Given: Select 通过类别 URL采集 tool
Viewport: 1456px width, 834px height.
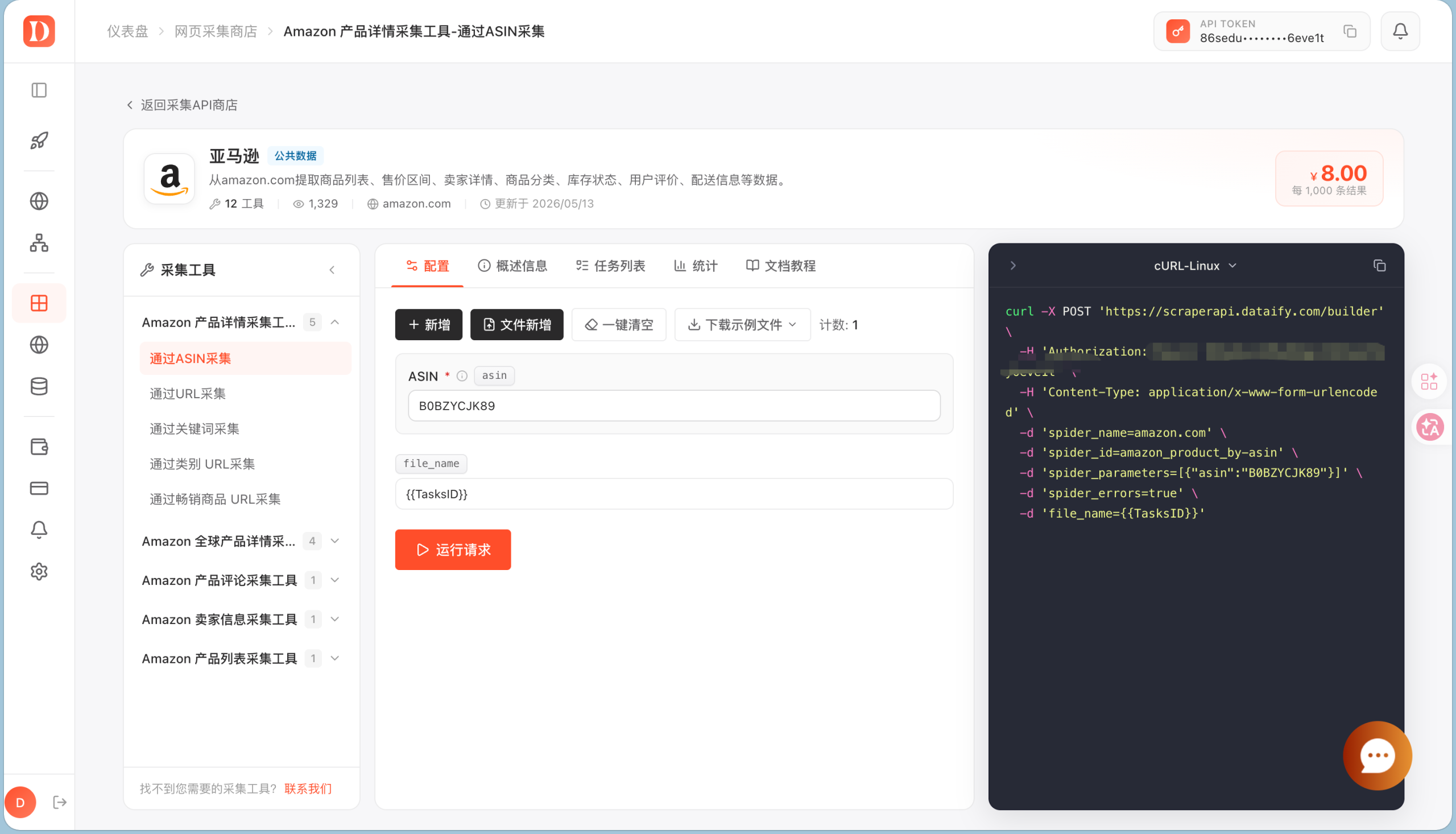Looking at the screenshot, I should click(246, 464).
